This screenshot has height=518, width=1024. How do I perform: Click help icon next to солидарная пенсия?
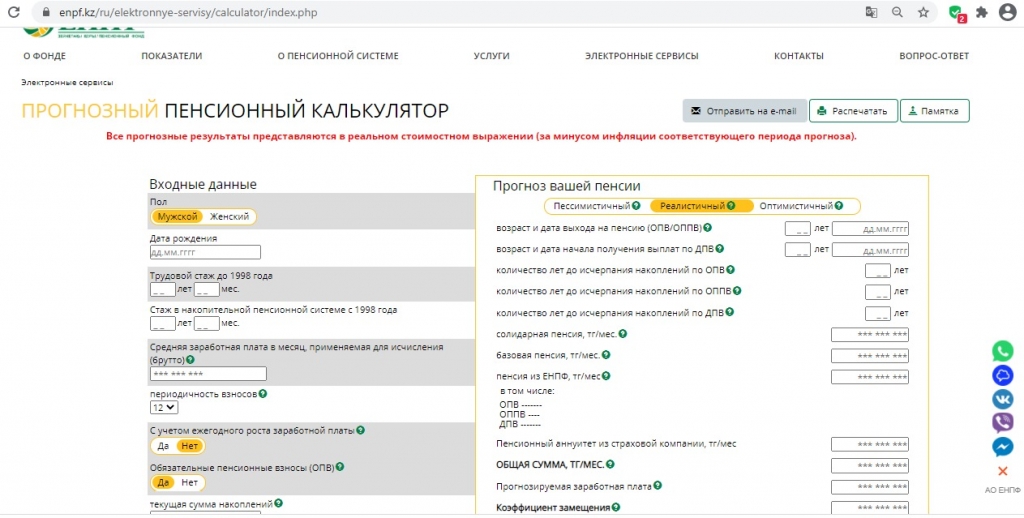[623, 334]
